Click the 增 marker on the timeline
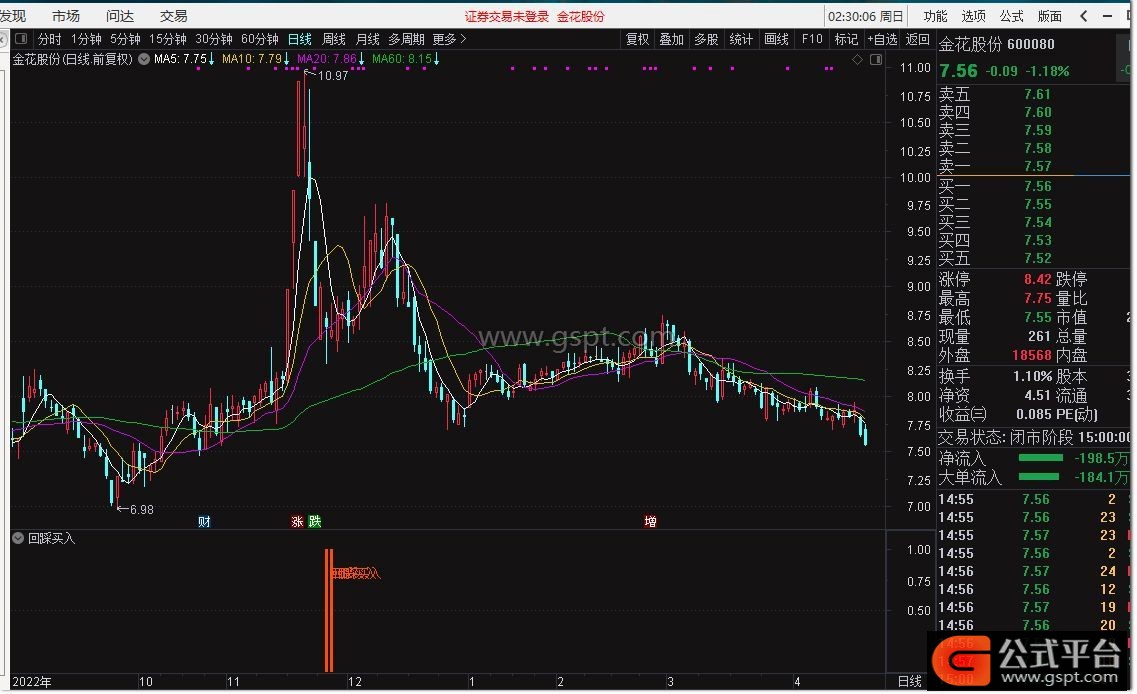1137x694 pixels. coord(650,521)
